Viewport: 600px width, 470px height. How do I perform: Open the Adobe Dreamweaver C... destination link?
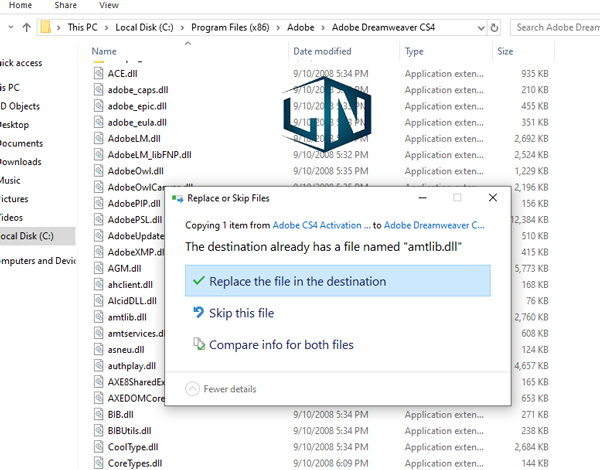point(434,225)
